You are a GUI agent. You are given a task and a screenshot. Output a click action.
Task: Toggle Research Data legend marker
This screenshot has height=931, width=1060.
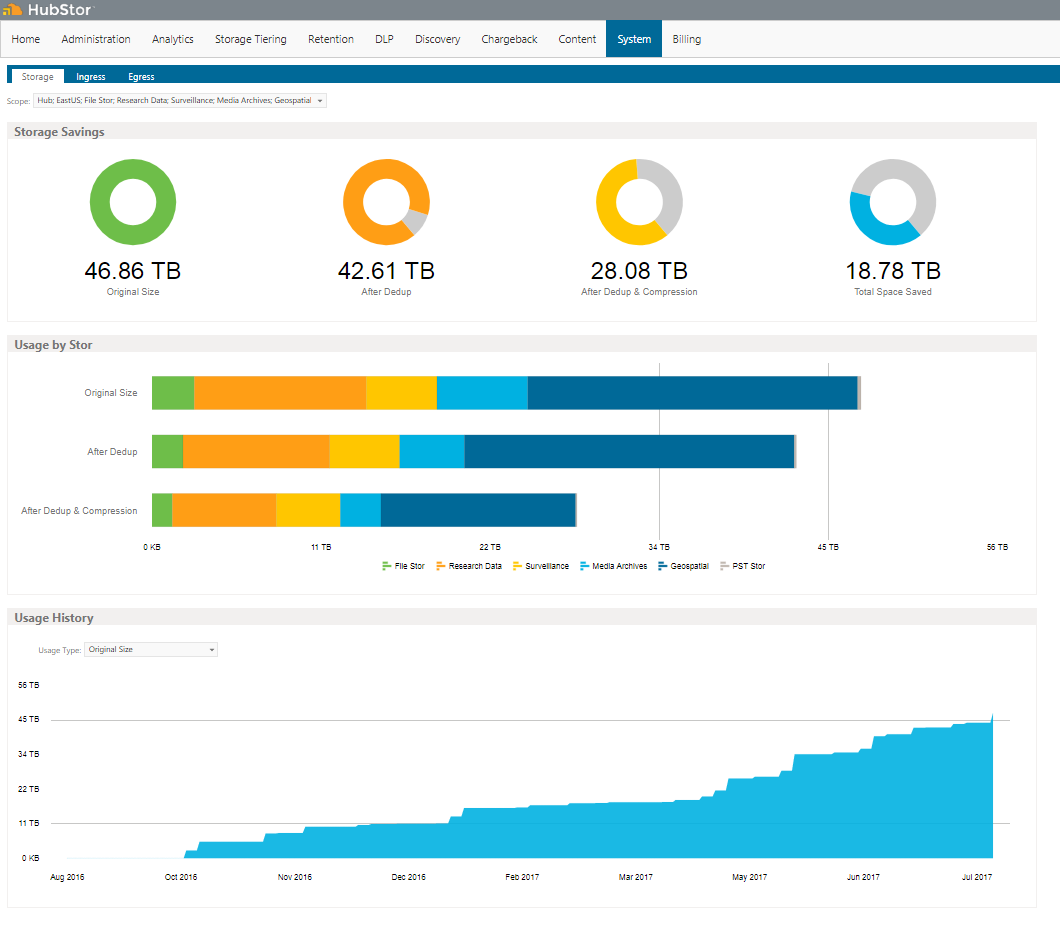[441, 566]
